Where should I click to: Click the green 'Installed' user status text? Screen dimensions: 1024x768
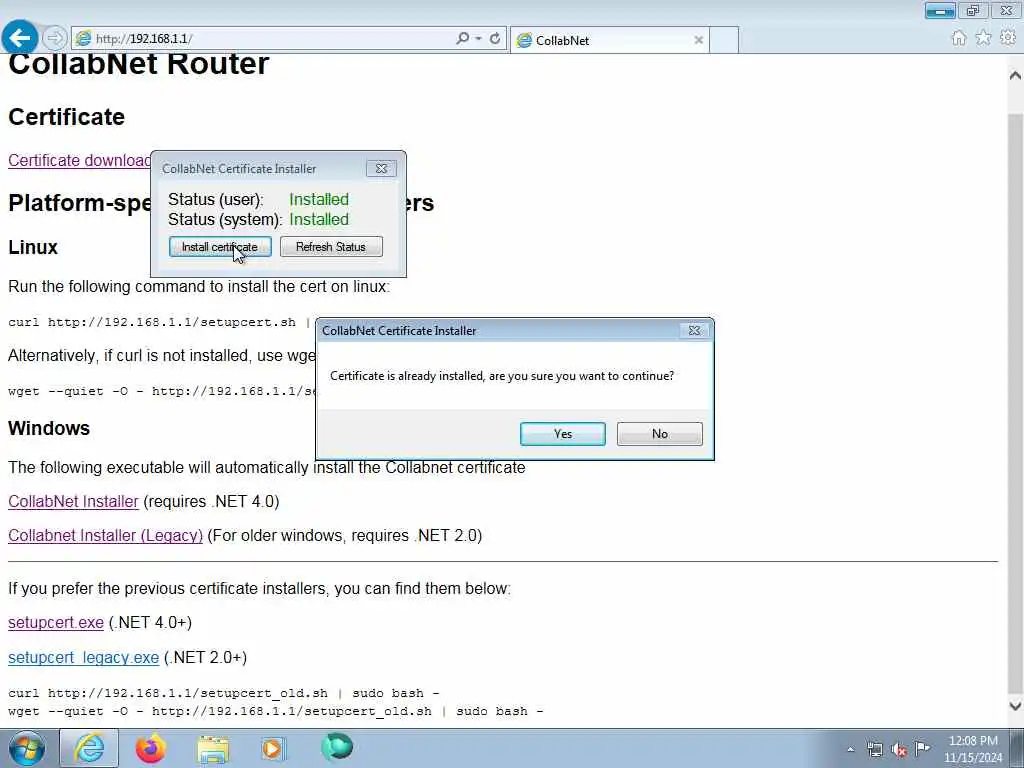(x=319, y=199)
